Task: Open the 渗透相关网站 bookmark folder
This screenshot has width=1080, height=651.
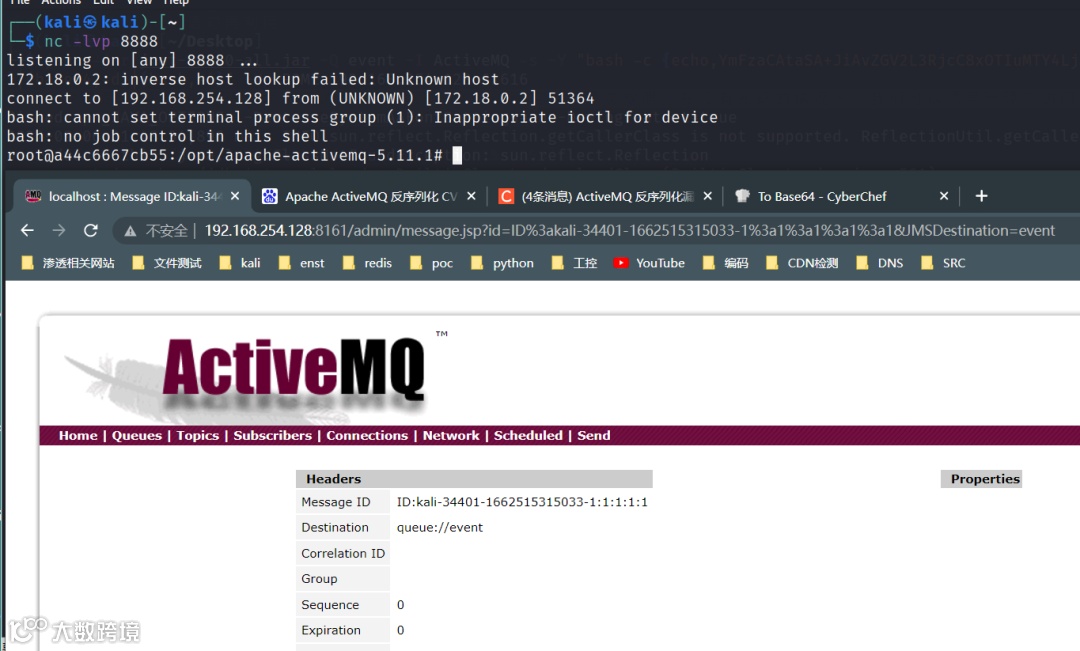Action: pos(68,263)
